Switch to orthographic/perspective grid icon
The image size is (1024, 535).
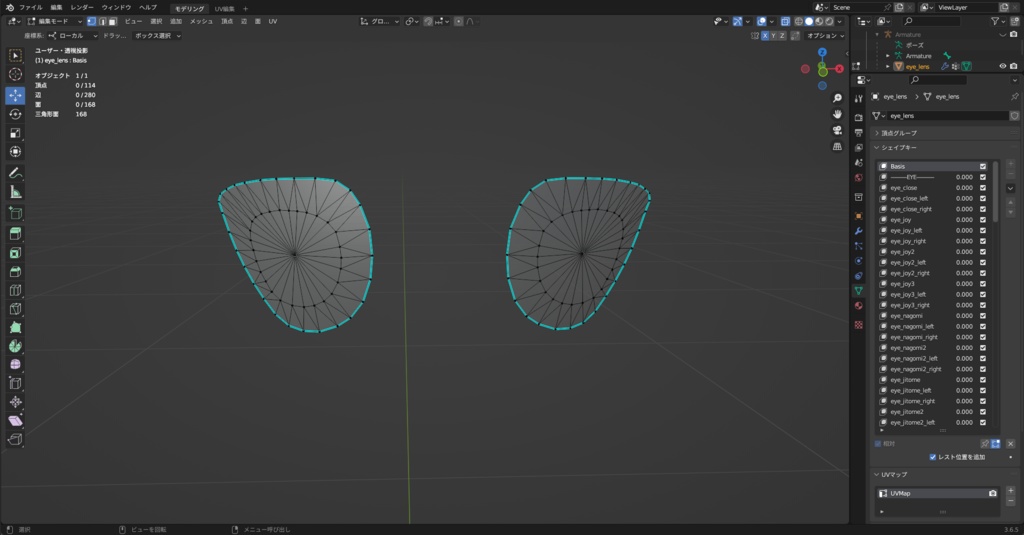837,146
